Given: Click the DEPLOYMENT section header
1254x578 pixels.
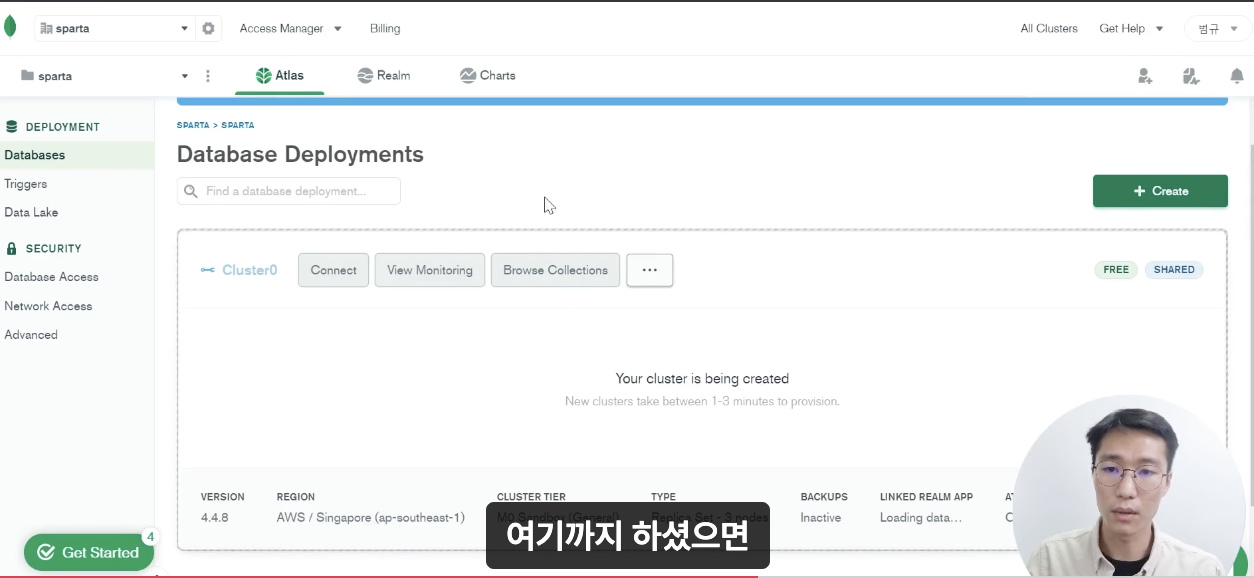Looking at the screenshot, I should (62, 127).
